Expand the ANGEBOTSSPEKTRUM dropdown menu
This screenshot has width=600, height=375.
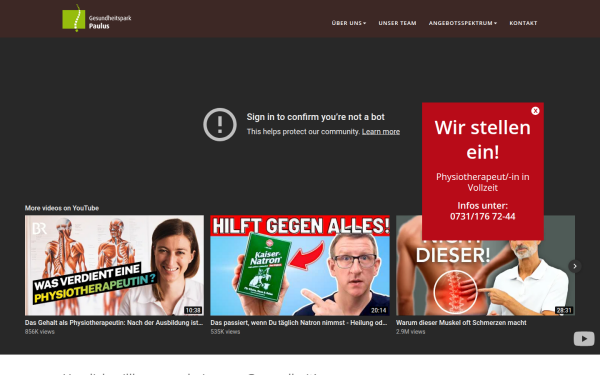tap(463, 23)
